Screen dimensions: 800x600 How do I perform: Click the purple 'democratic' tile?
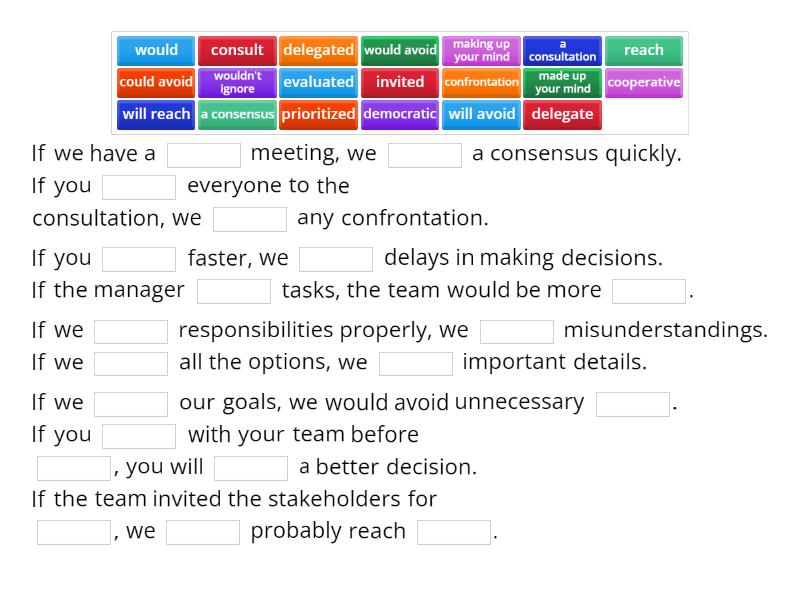point(400,114)
